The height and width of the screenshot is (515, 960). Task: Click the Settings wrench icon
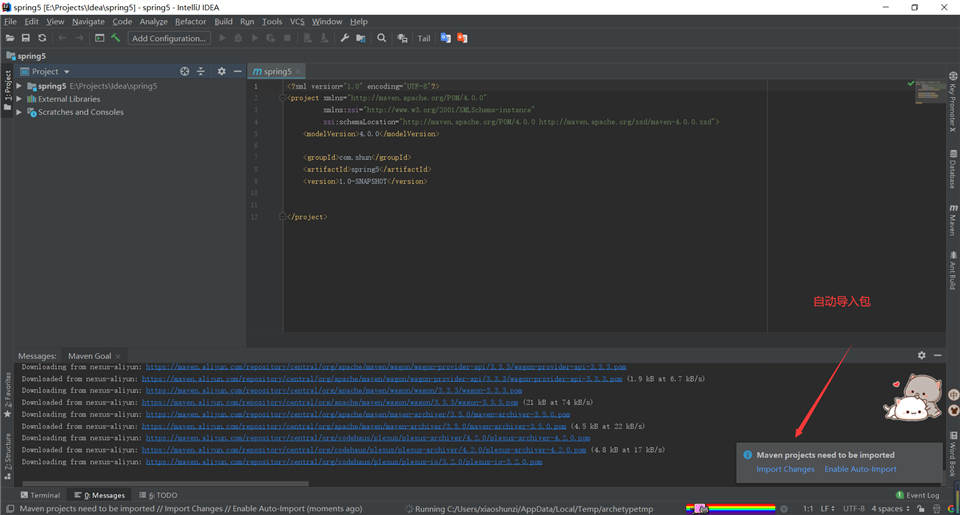click(x=345, y=38)
